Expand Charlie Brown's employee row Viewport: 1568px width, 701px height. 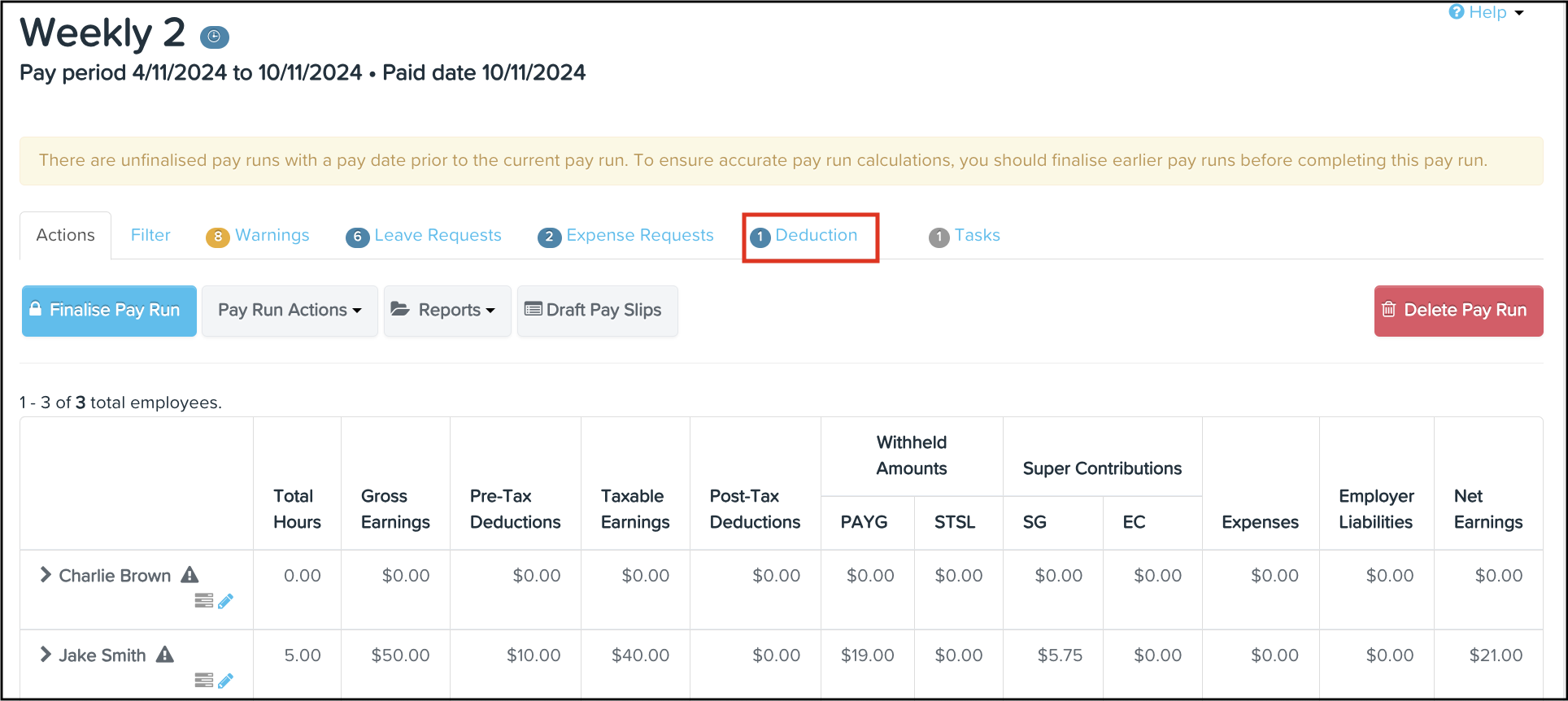pos(46,575)
